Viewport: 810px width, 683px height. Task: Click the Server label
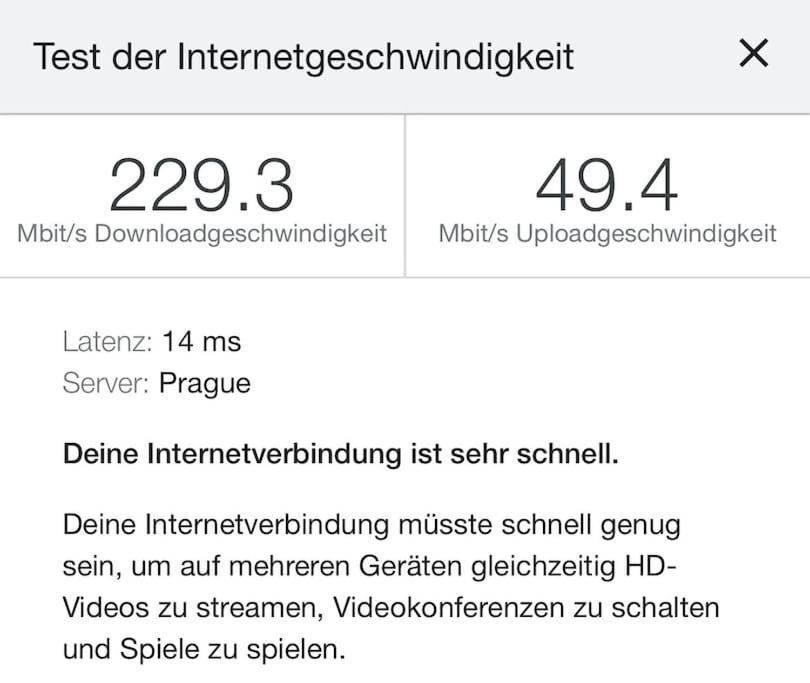pos(106,383)
